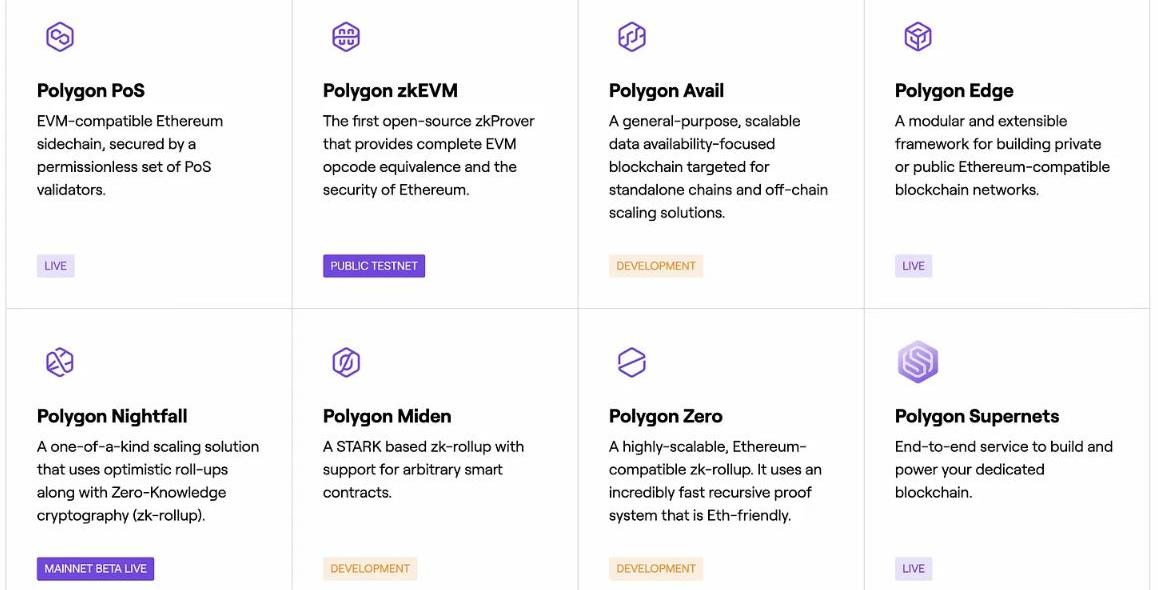1158x590 pixels.
Task: Click DEVELOPMENT badge under Polygon Avail
Action: (656, 266)
